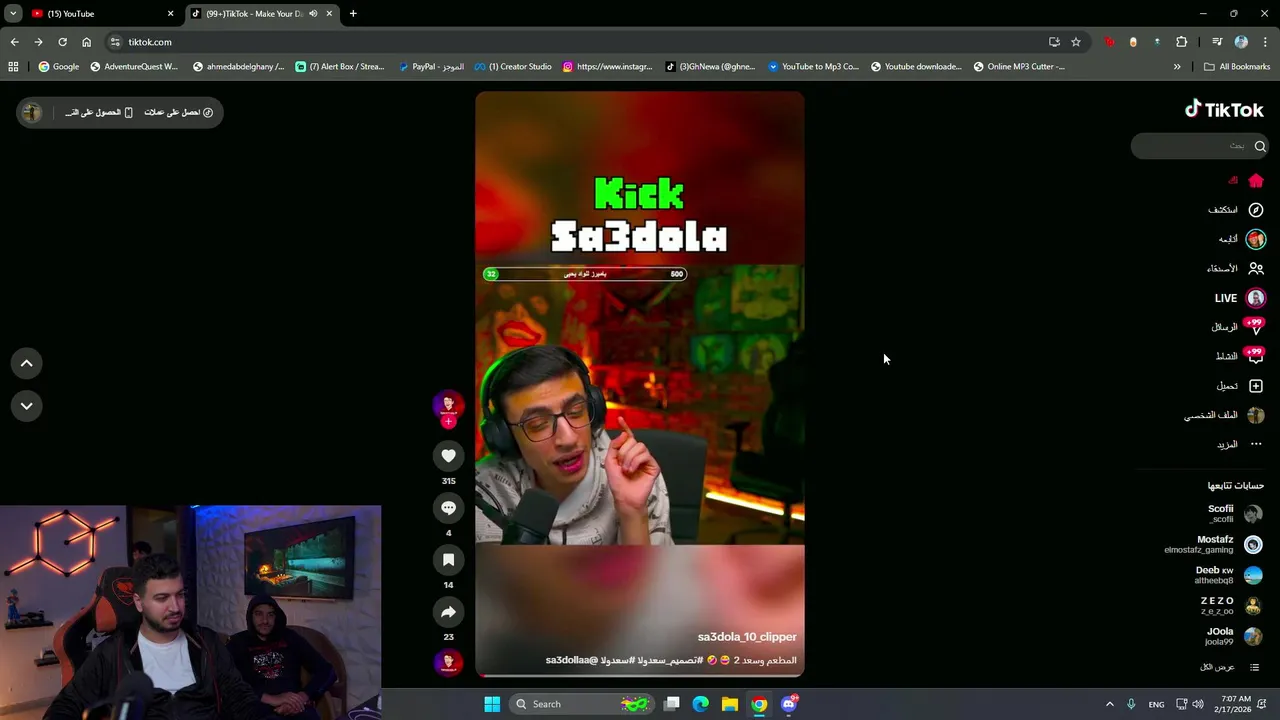Screen dimensions: 1280x720
Task: Expand See all followed accounts
Action: pyautogui.click(x=1230, y=667)
